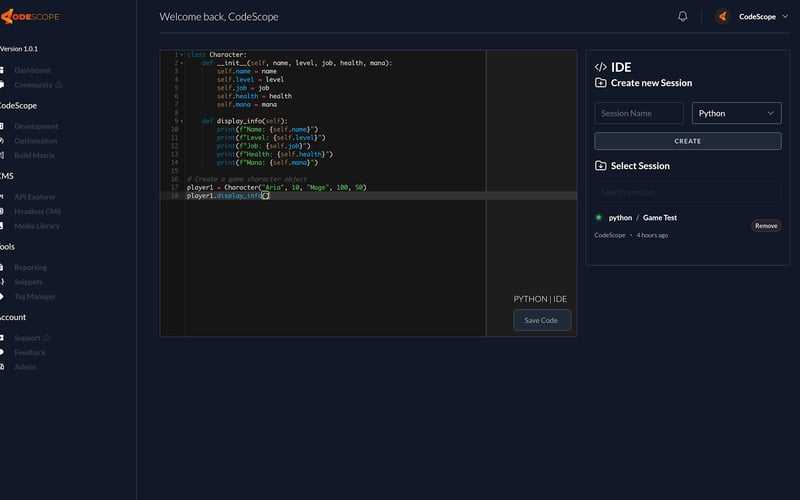The image size is (800, 500).
Task: Open Media Library
Action: (x=37, y=226)
